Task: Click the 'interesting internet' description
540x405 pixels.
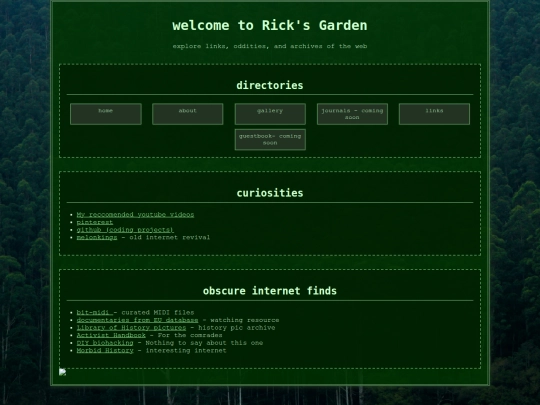Action: pyautogui.click(x=186, y=350)
